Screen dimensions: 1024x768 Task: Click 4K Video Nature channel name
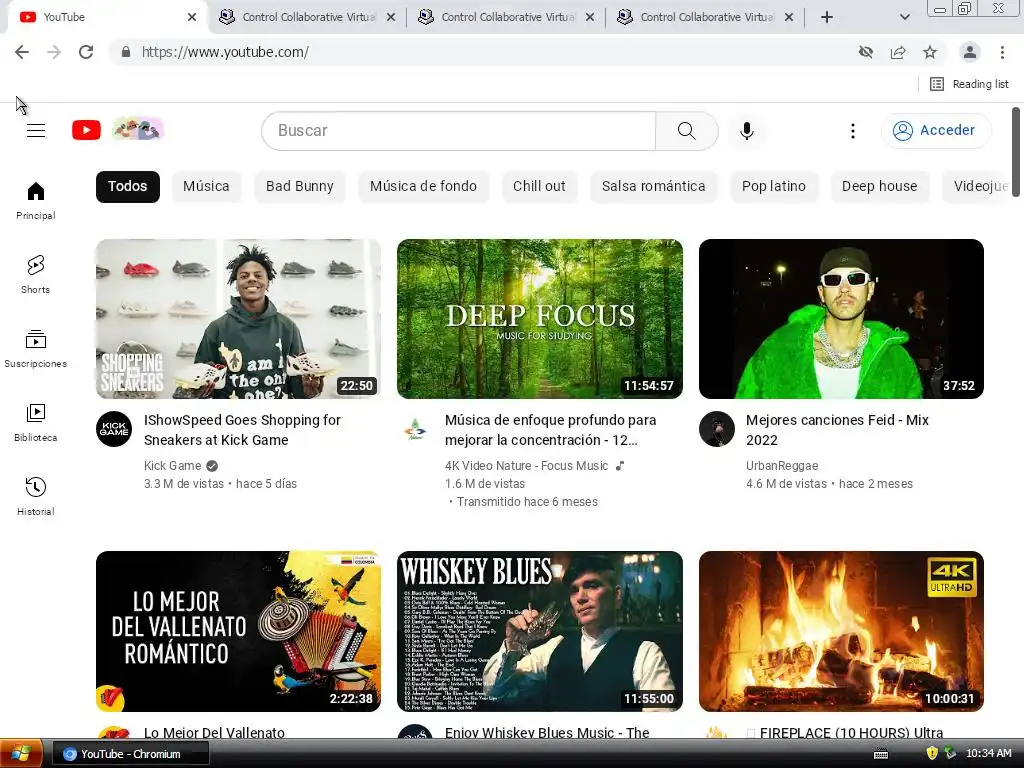pos(526,466)
